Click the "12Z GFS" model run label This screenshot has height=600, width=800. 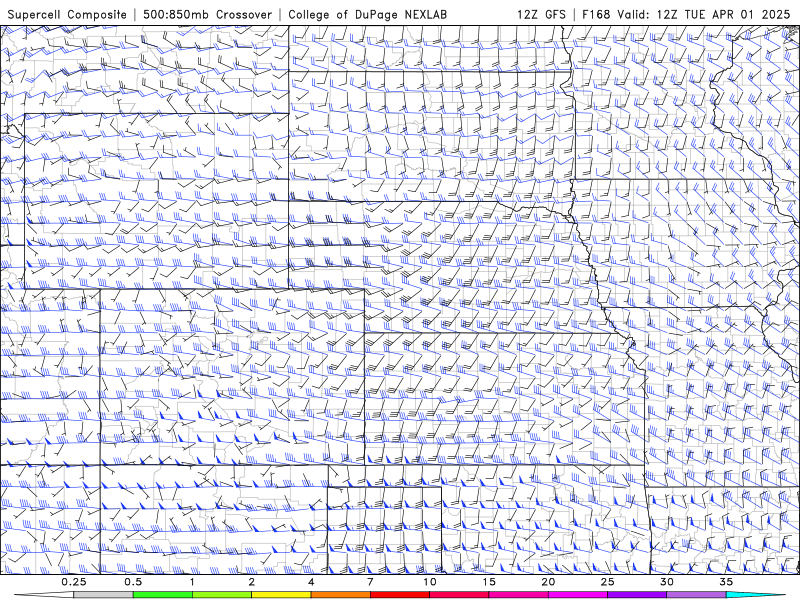point(541,15)
